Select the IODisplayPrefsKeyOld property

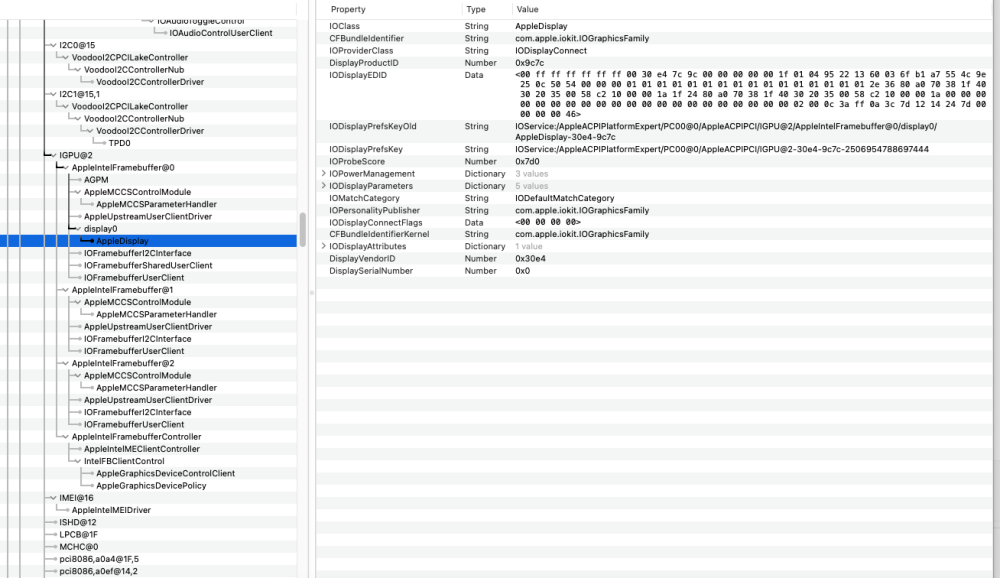click(654, 131)
